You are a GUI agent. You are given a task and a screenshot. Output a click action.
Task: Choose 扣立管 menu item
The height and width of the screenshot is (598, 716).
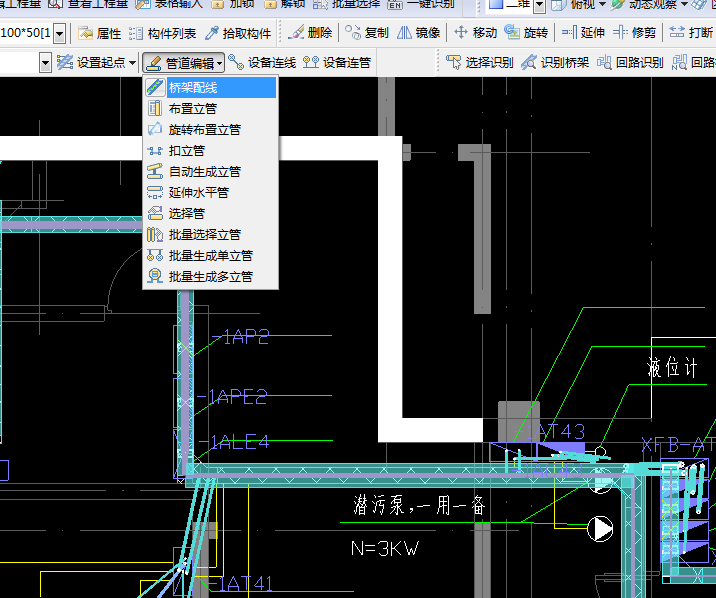(211, 151)
